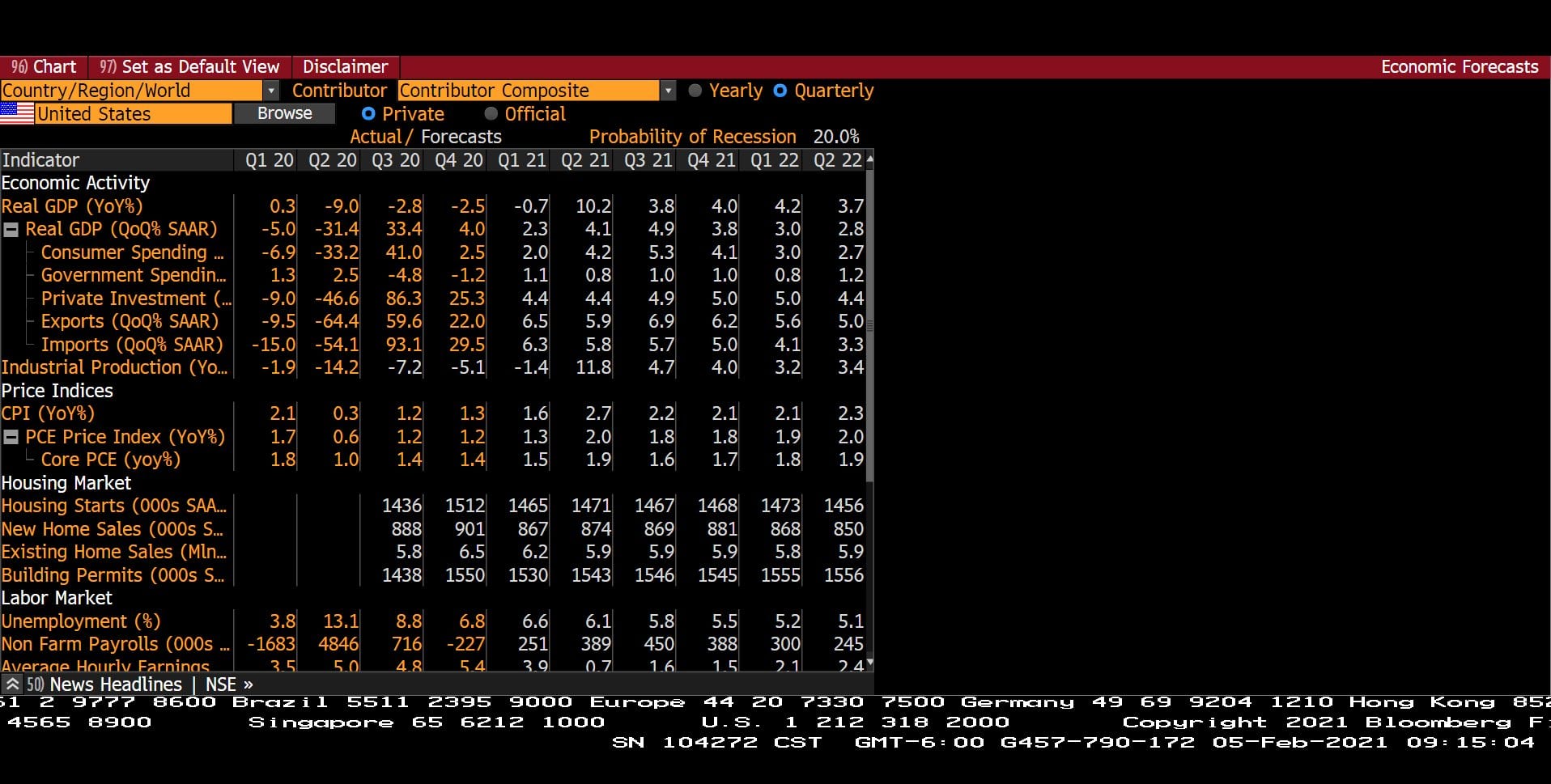
Task: Select Exports (QoQ% SAAR) row
Action: pos(130,321)
